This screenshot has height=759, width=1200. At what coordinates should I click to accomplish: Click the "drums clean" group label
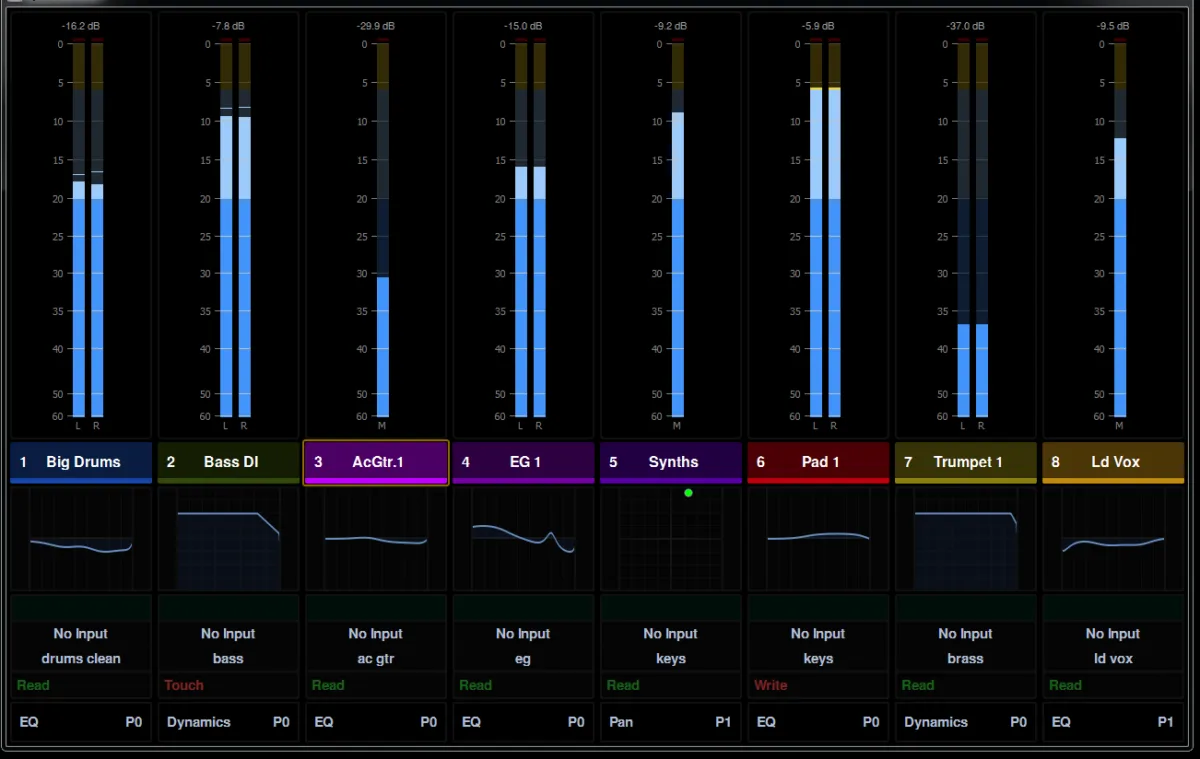click(81, 659)
